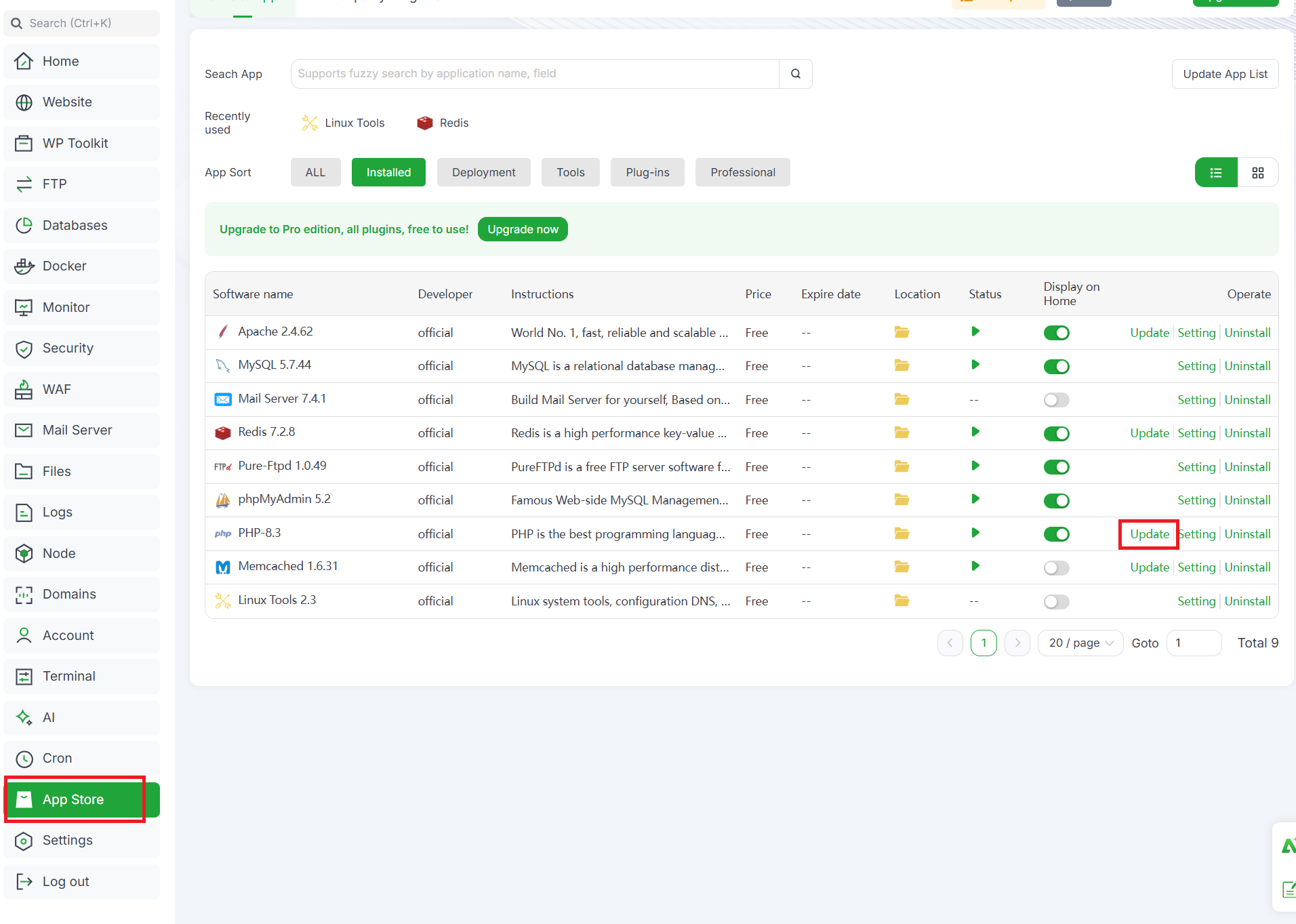Go to next page arrow
Viewport: 1296px width, 924px height.
click(x=1017, y=643)
